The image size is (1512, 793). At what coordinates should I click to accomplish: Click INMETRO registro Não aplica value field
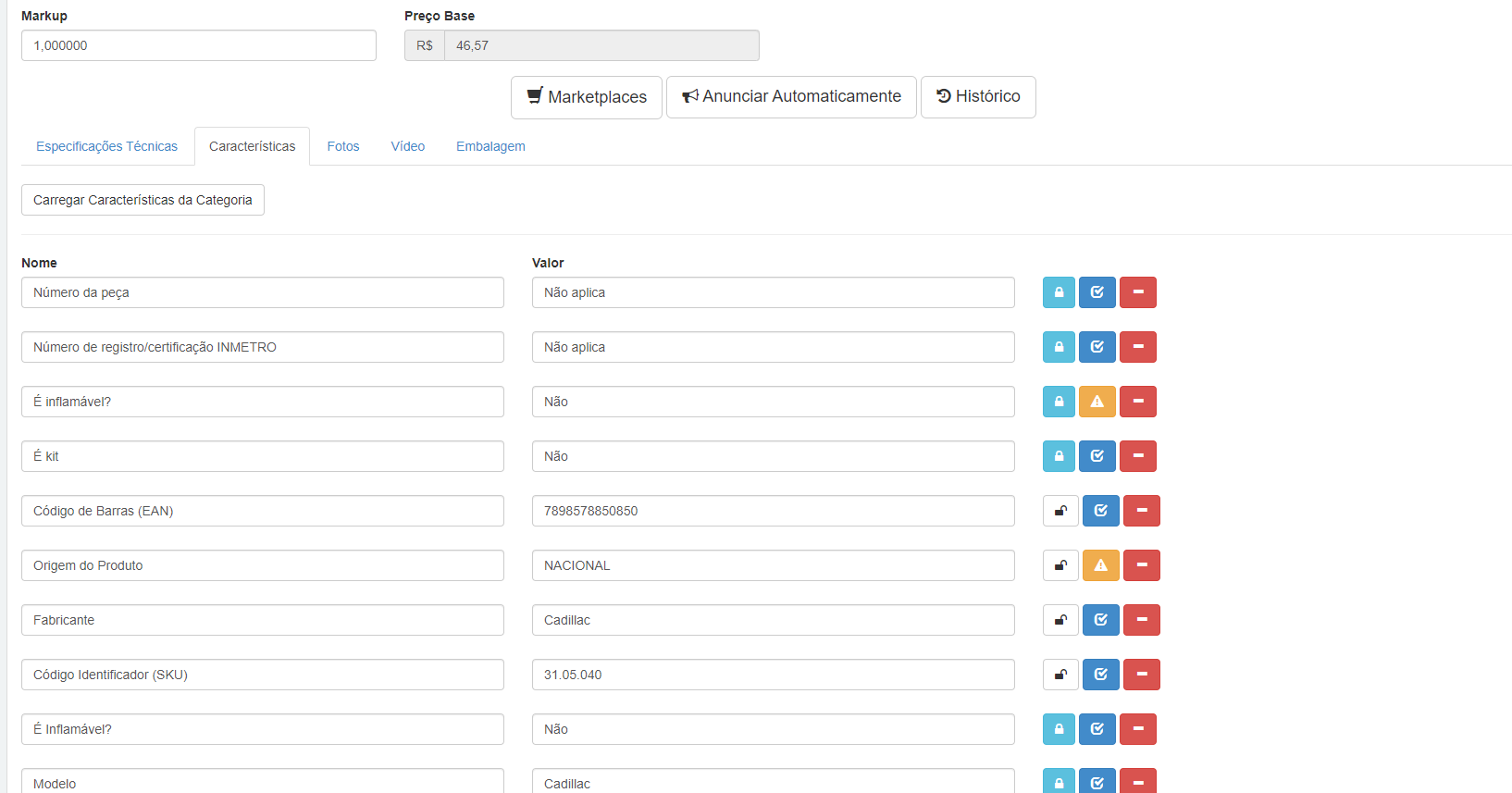click(x=774, y=347)
